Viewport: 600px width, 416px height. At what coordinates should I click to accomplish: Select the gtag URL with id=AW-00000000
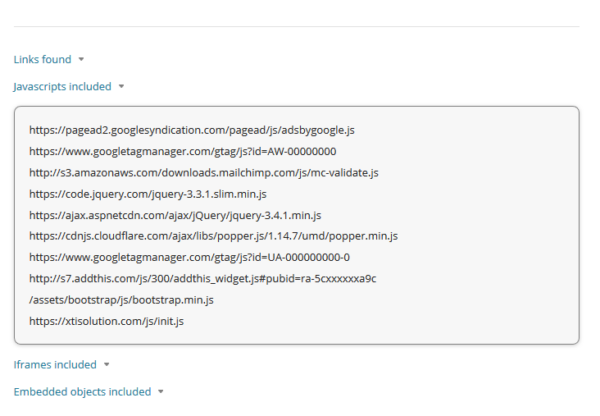click(x=183, y=152)
